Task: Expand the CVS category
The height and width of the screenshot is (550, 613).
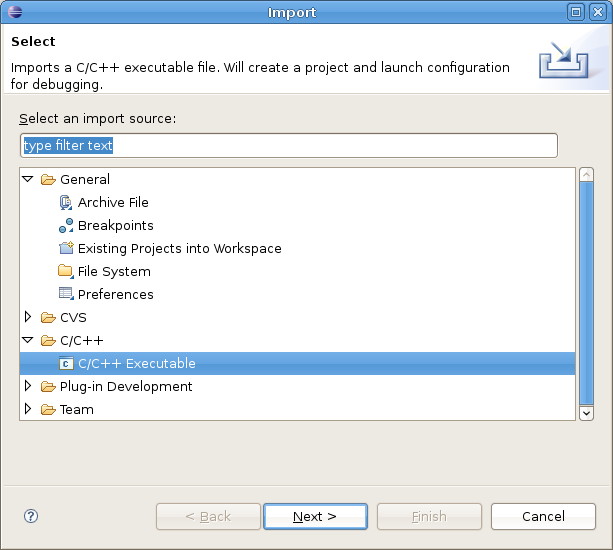Action: pos(28,317)
